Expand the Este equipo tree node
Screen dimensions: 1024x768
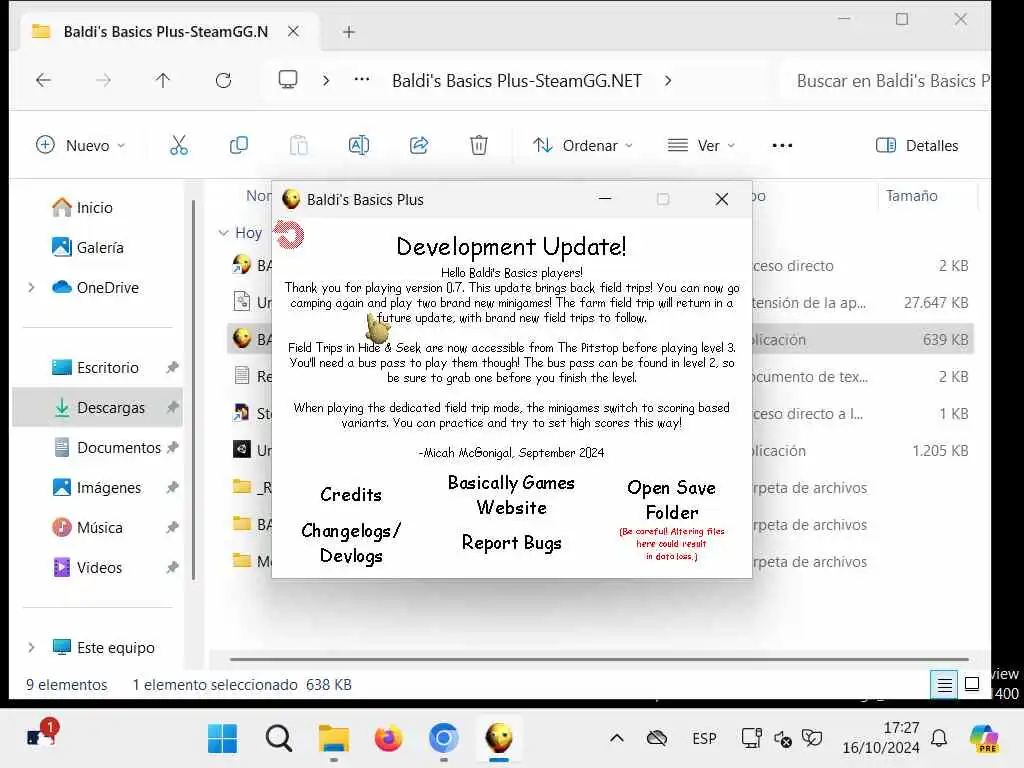click(31, 647)
